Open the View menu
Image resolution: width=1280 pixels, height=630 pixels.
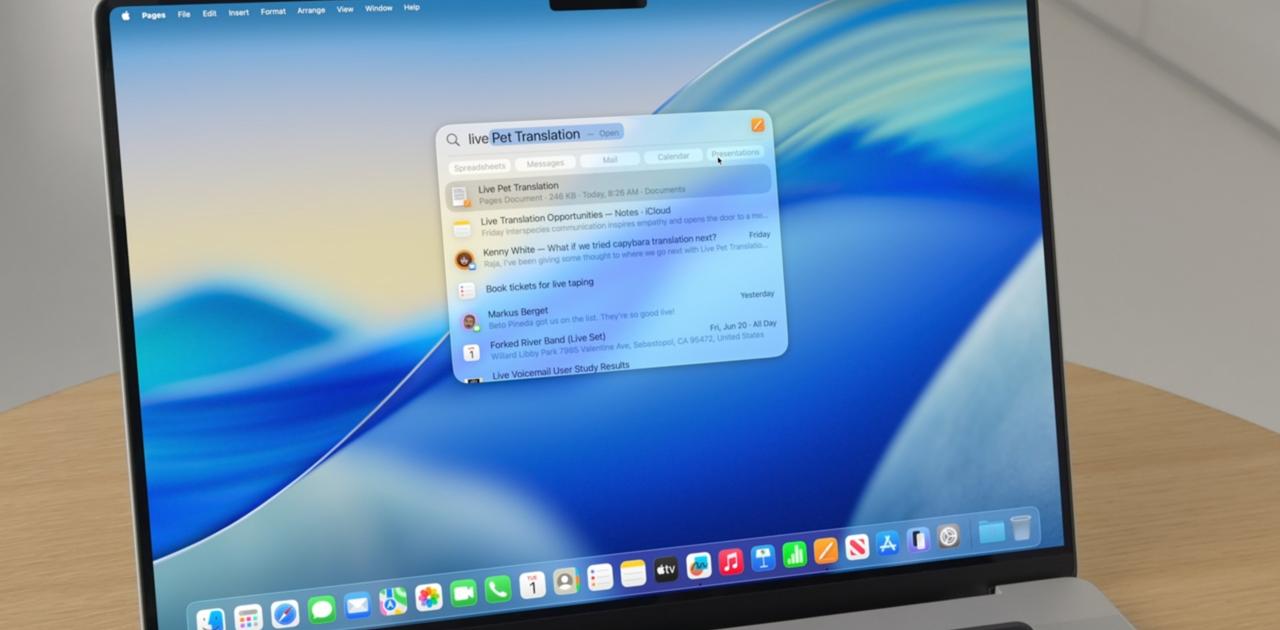click(345, 10)
